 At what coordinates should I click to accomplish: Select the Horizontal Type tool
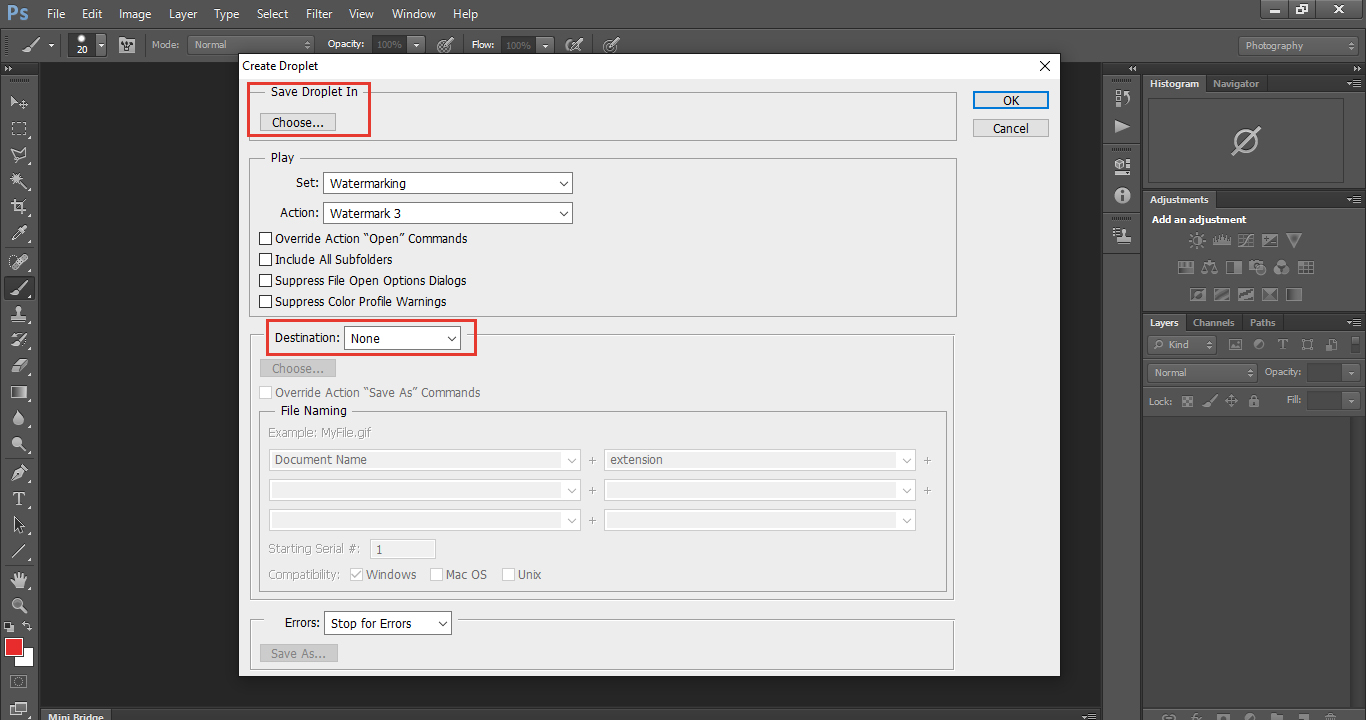19,498
